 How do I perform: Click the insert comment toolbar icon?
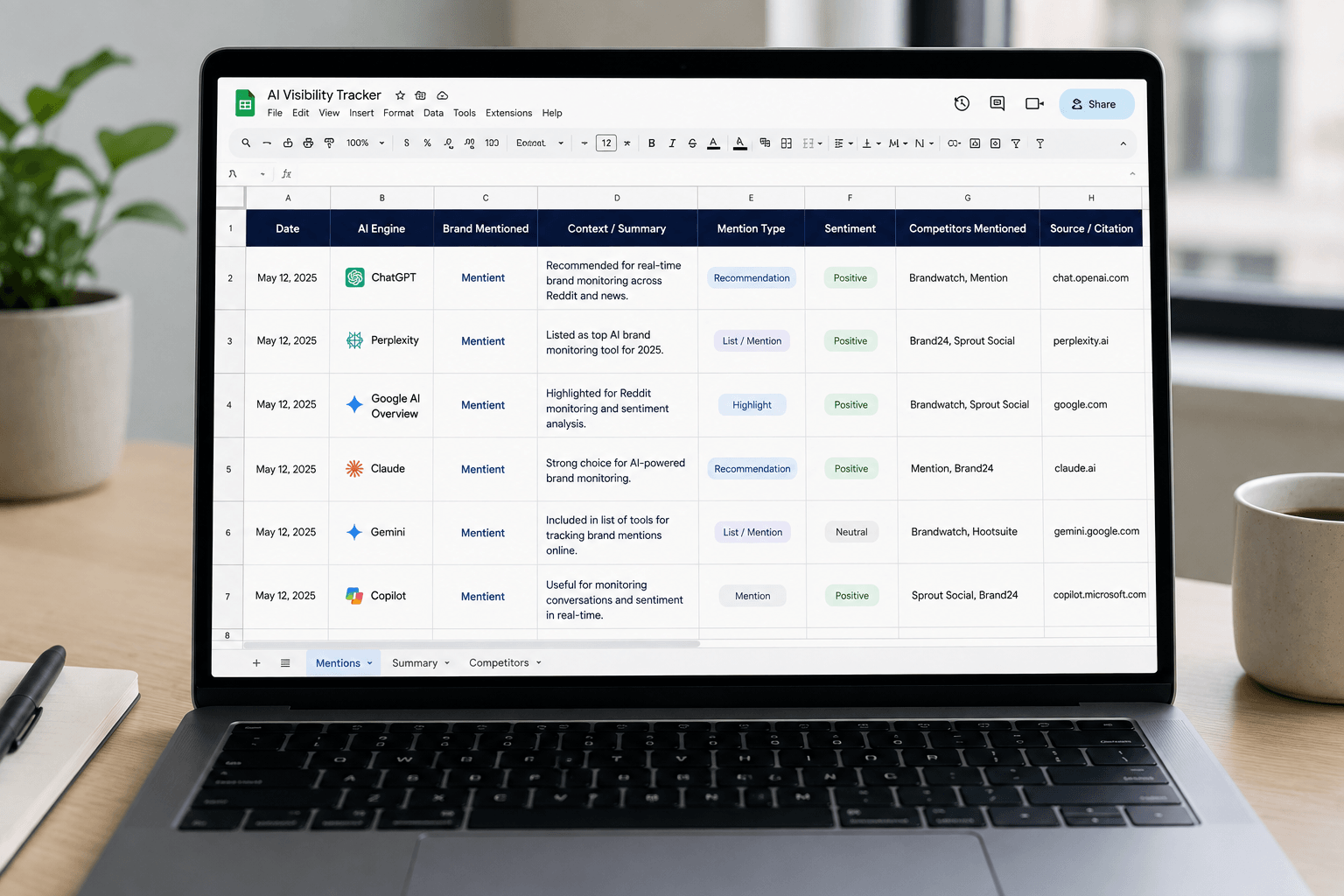point(975,143)
